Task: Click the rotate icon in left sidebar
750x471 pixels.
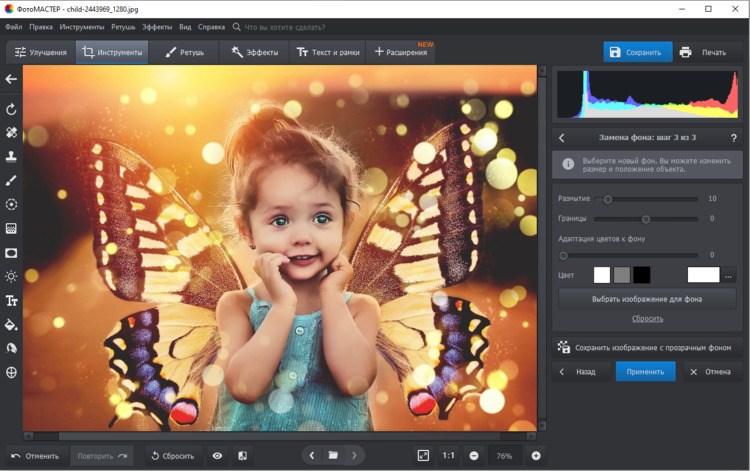Action: (x=12, y=108)
